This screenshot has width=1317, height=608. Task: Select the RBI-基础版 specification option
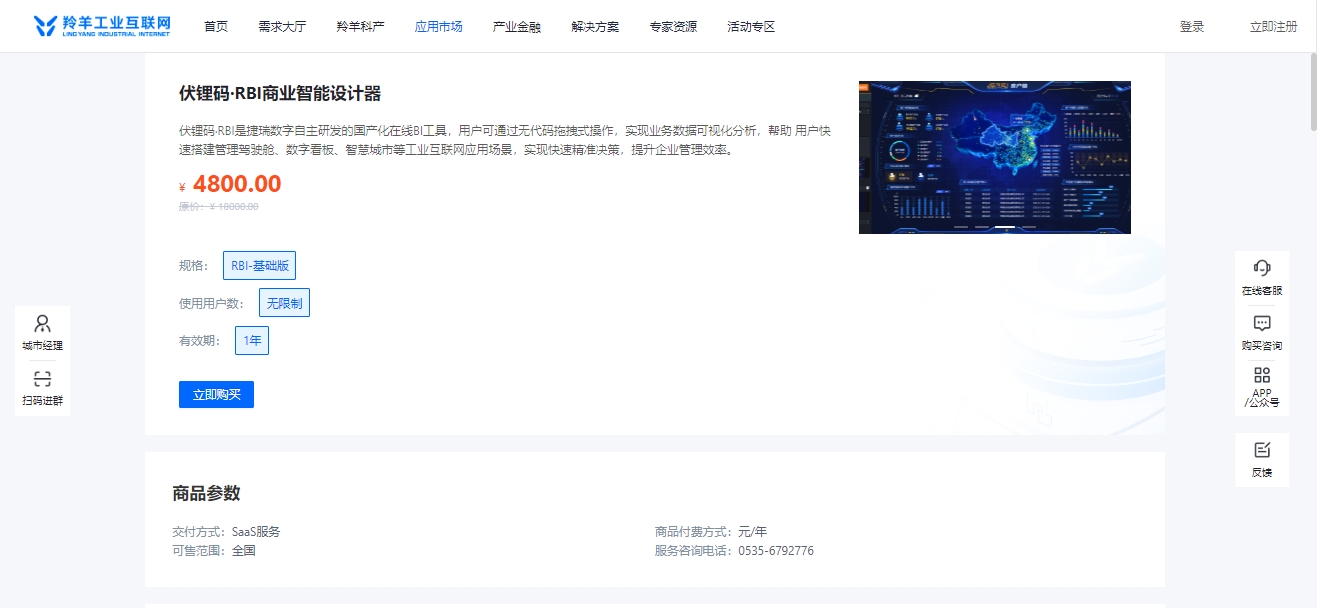[261, 265]
